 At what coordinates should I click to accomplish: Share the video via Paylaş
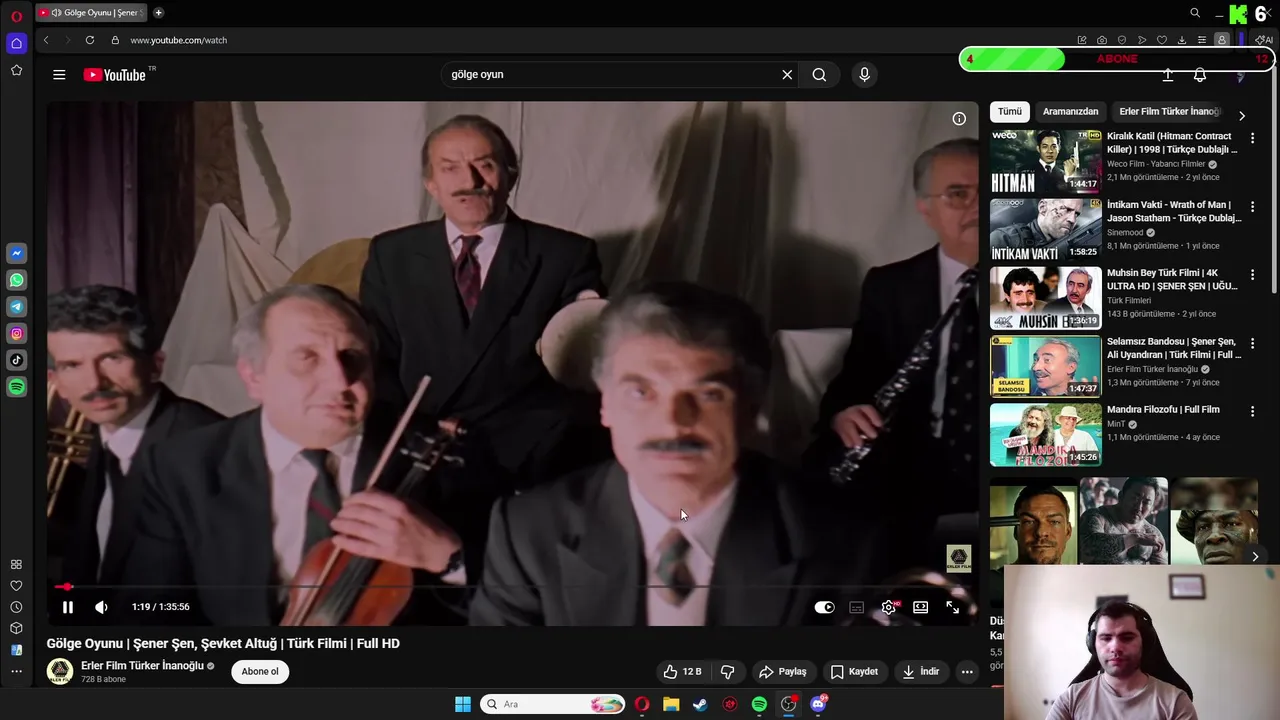point(783,672)
